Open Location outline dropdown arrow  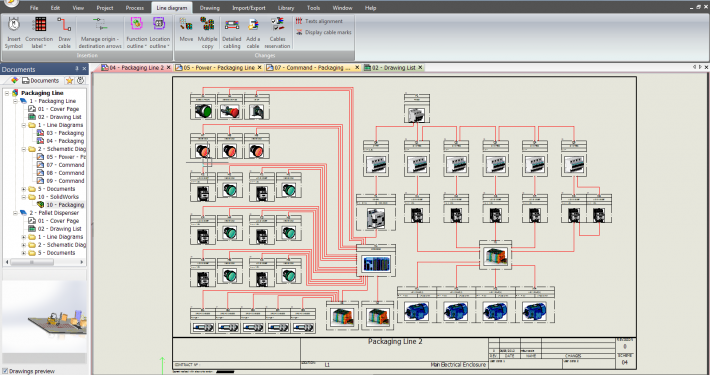pyautogui.click(x=168, y=46)
